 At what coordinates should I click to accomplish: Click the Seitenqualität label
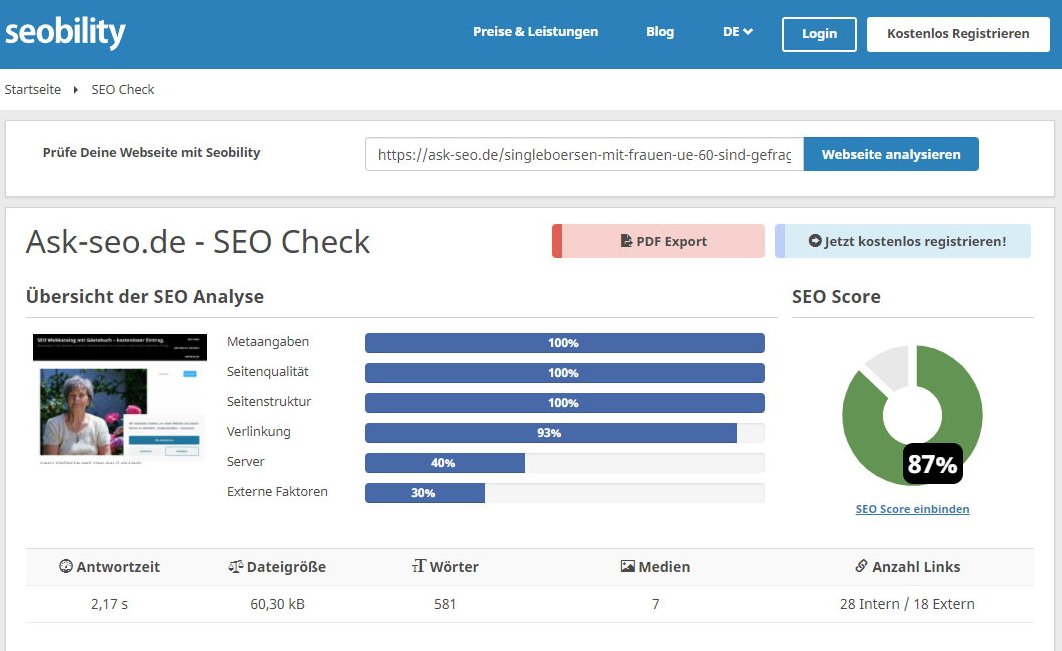click(268, 371)
